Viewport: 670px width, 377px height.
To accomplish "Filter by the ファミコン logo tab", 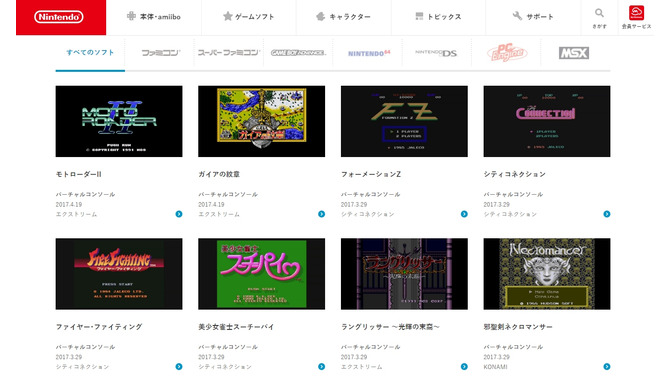I will 160,53.
